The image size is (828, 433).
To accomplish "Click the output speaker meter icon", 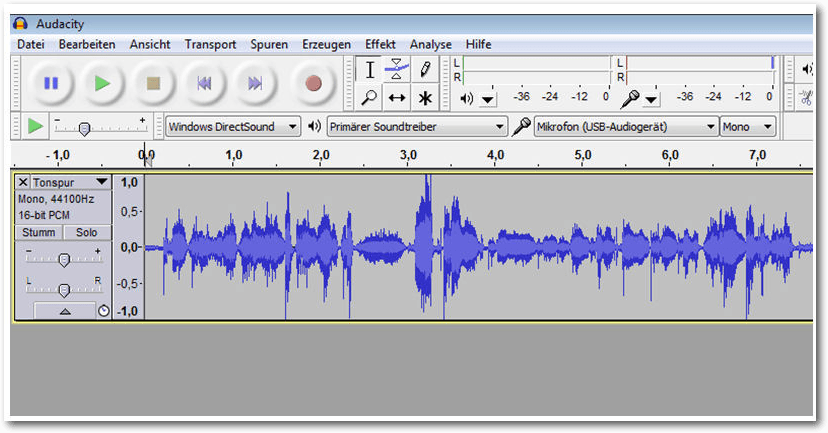I will [x=466, y=98].
